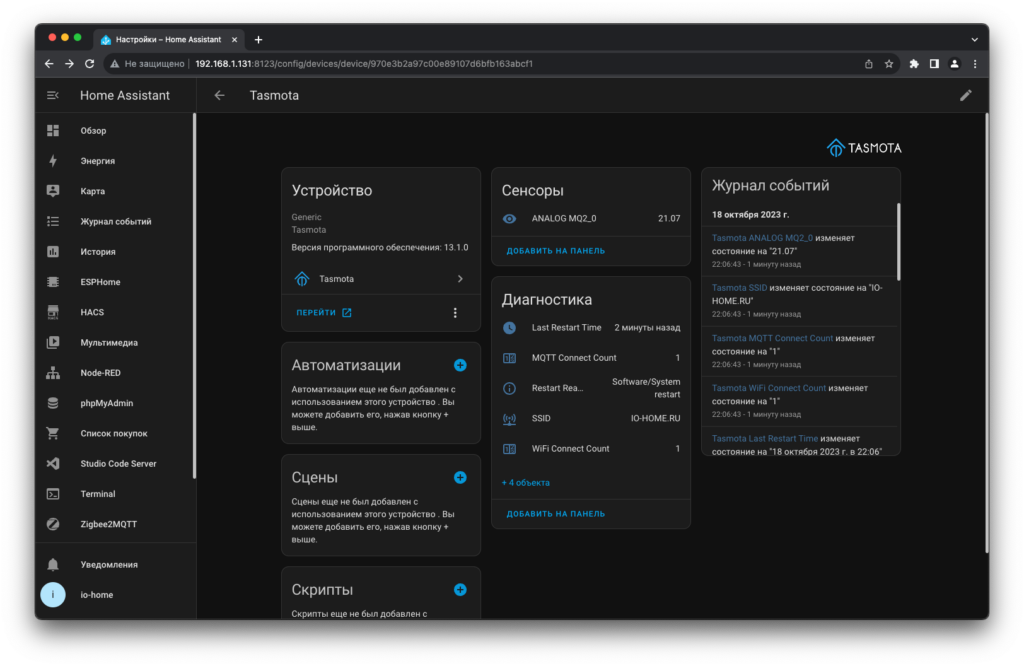Open the ANALOG MQ2_0 sensor entity
The image size is (1024, 666).
pos(591,219)
